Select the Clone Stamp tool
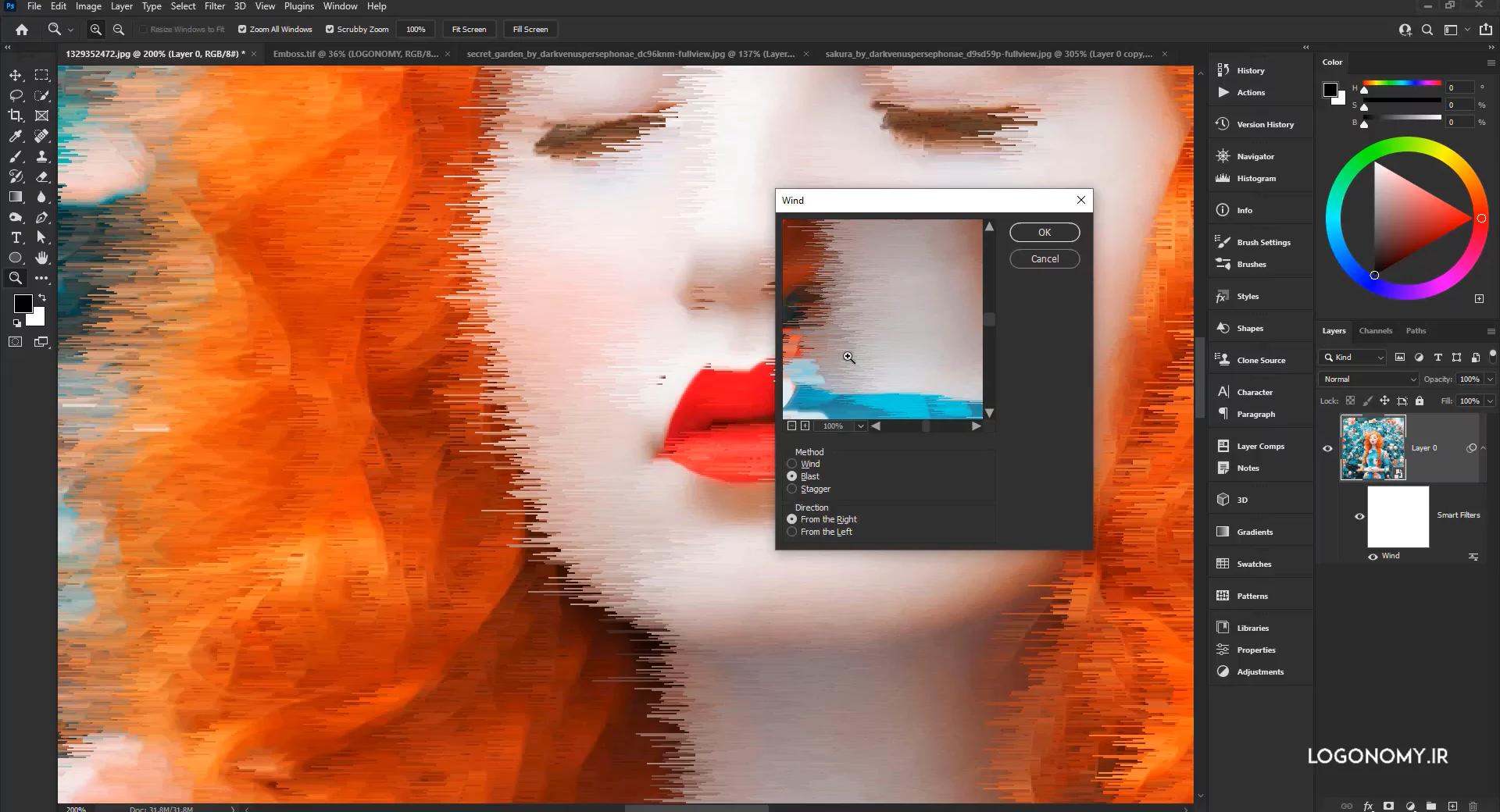The height and width of the screenshot is (812, 1500). click(x=42, y=156)
